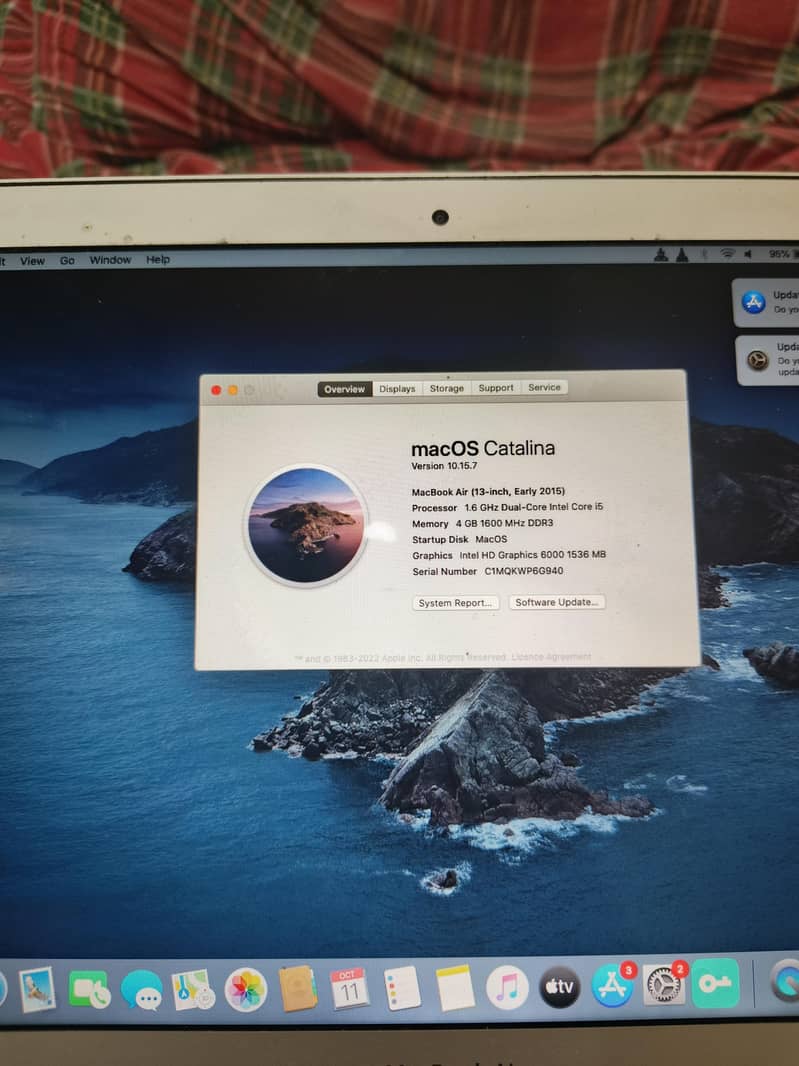Open the green key app icon
Screen dimensions: 799x1066
[715, 983]
